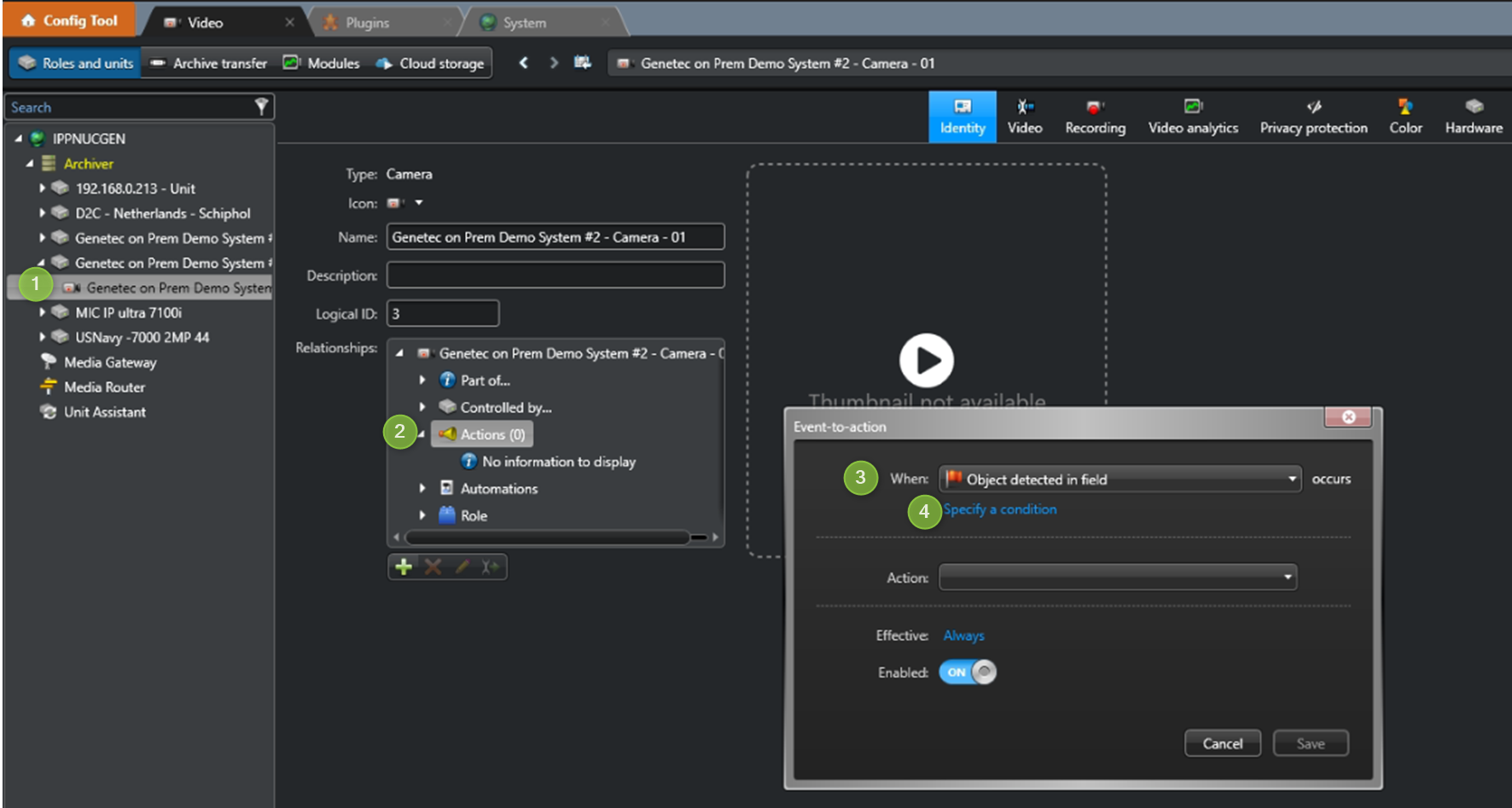This screenshot has height=808, width=1512.
Task: Open the Action dropdown
Action: click(1117, 578)
